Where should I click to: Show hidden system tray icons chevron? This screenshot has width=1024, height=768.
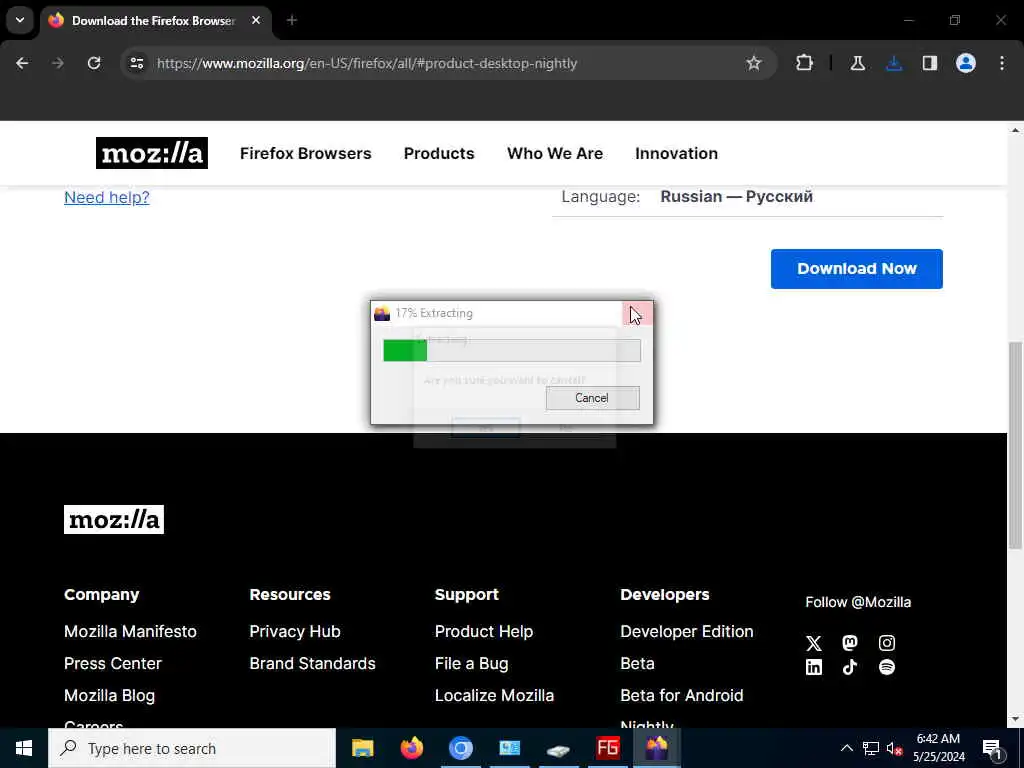(846, 748)
